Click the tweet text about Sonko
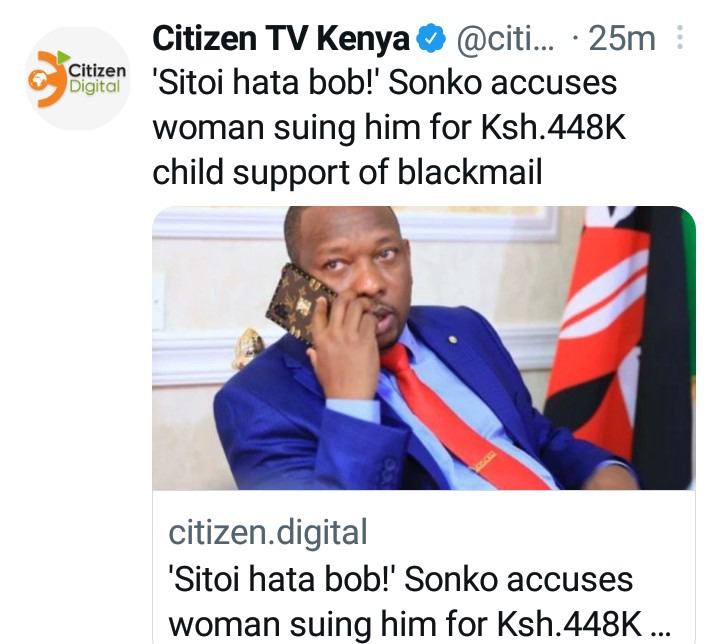Screen dimensions: 720x644 389,128
